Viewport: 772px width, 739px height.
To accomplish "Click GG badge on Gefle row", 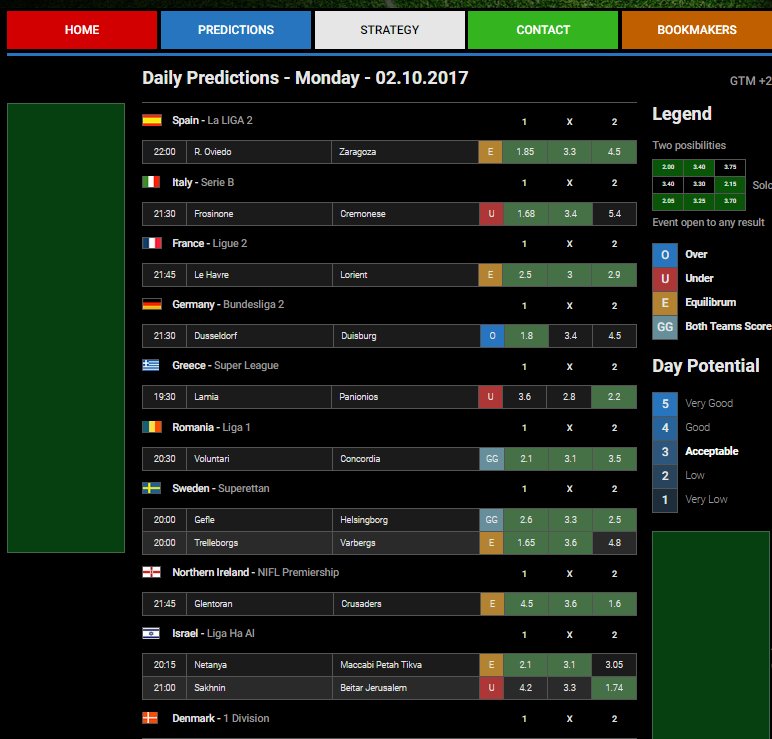I will 491,520.
